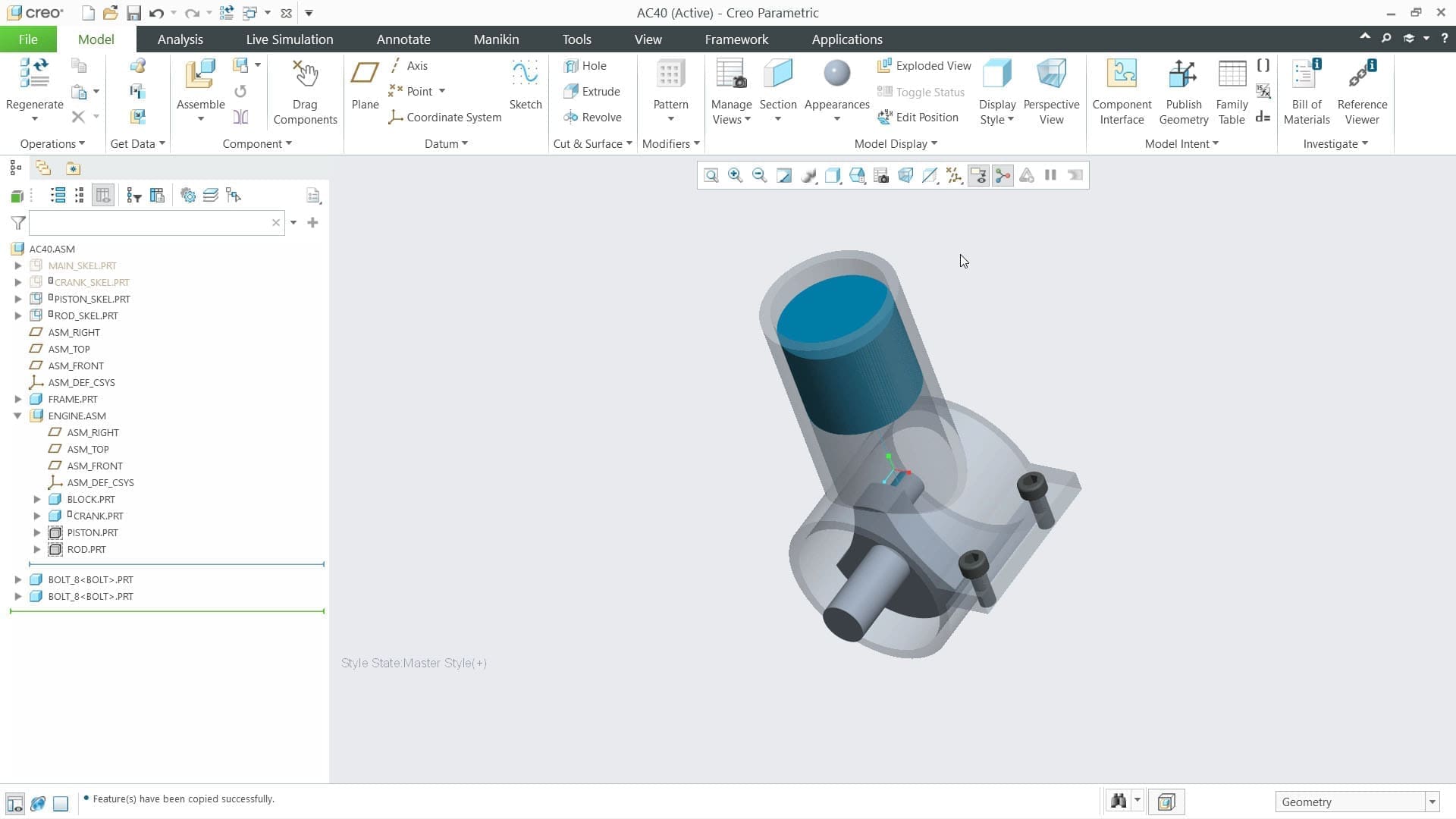Screen dimensions: 1456x819
Task: Click the Publish Geometry icon
Action: coord(1183,74)
